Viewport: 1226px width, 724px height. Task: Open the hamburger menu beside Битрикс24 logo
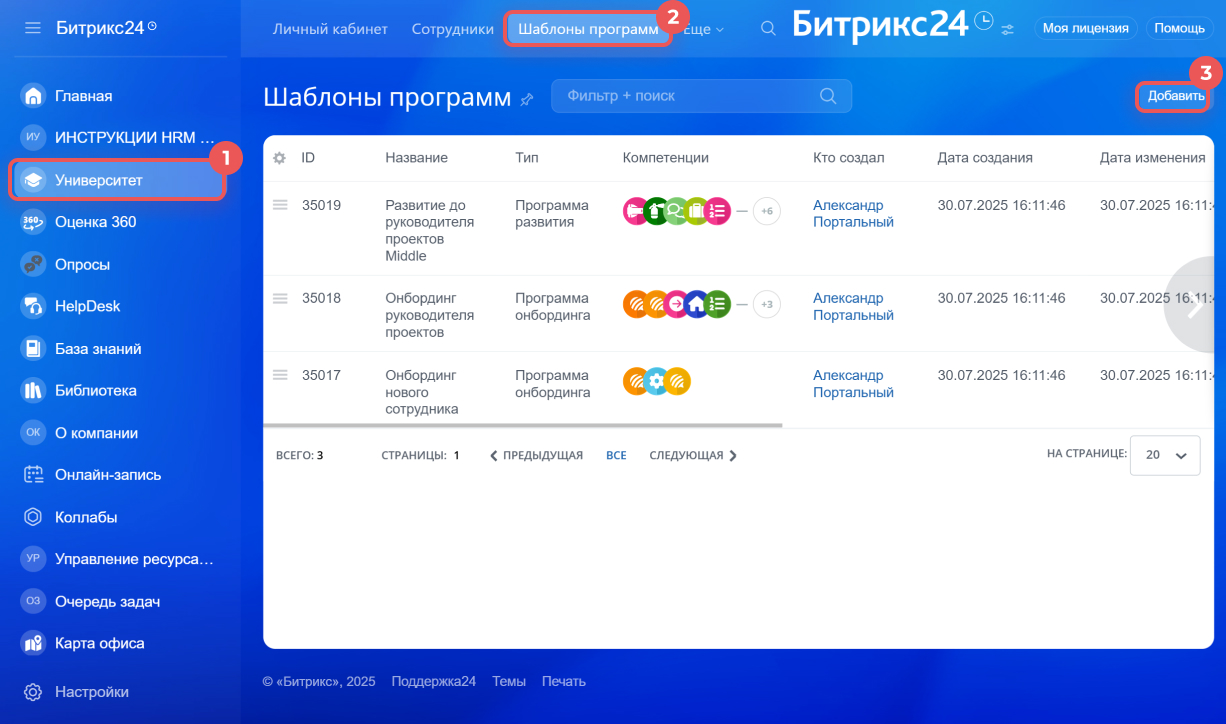[33, 28]
